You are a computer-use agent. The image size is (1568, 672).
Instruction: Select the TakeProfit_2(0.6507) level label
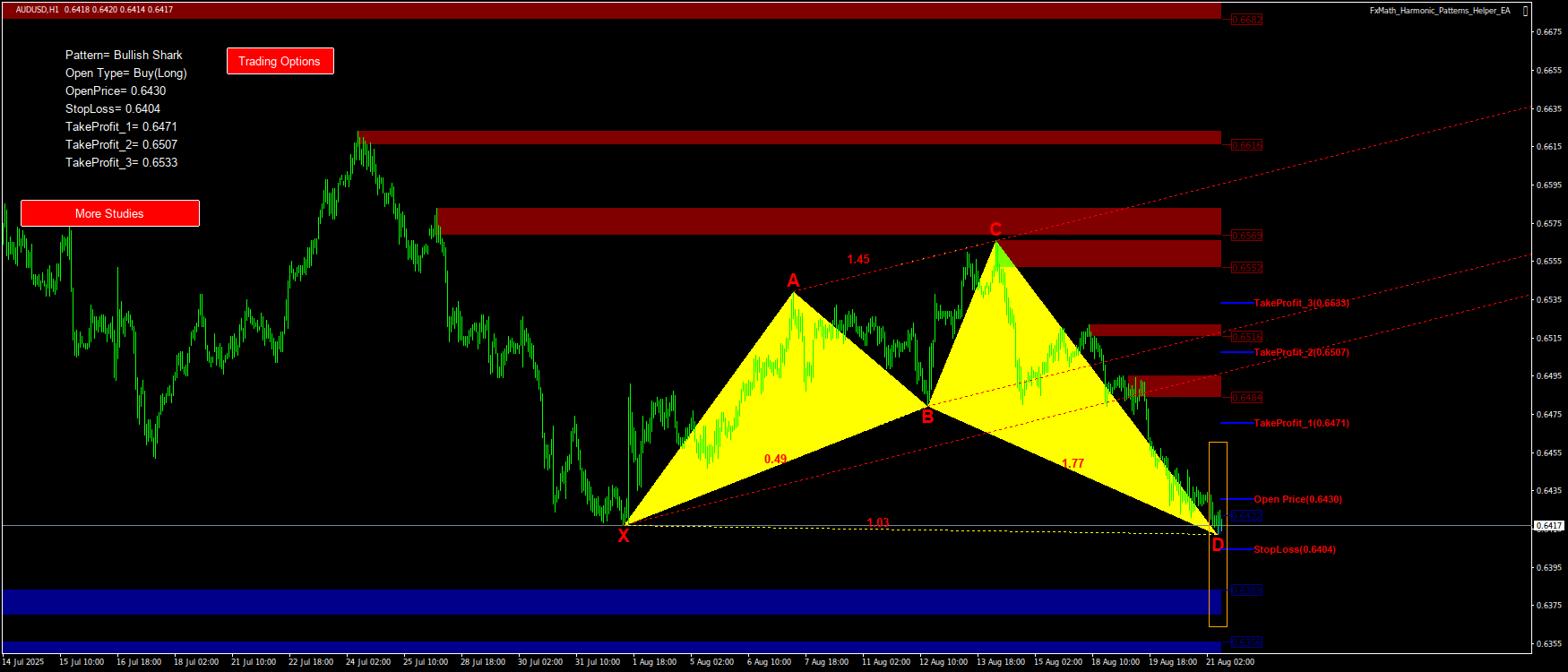pyautogui.click(x=1300, y=352)
